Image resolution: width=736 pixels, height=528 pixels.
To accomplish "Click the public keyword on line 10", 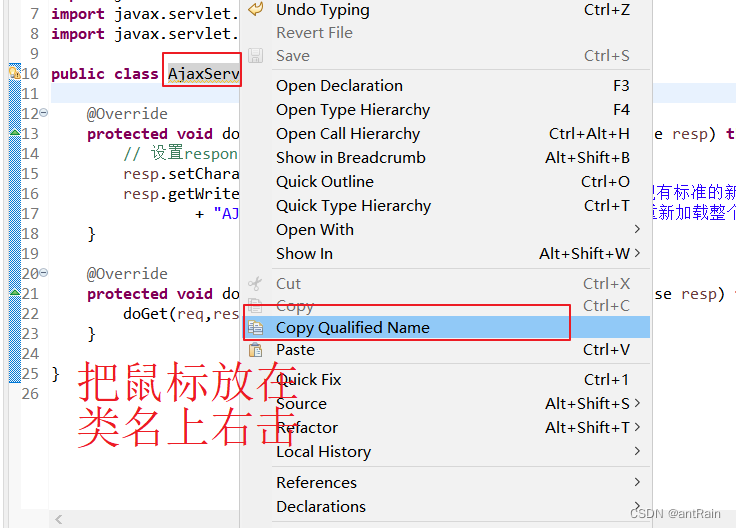I will point(77,74).
